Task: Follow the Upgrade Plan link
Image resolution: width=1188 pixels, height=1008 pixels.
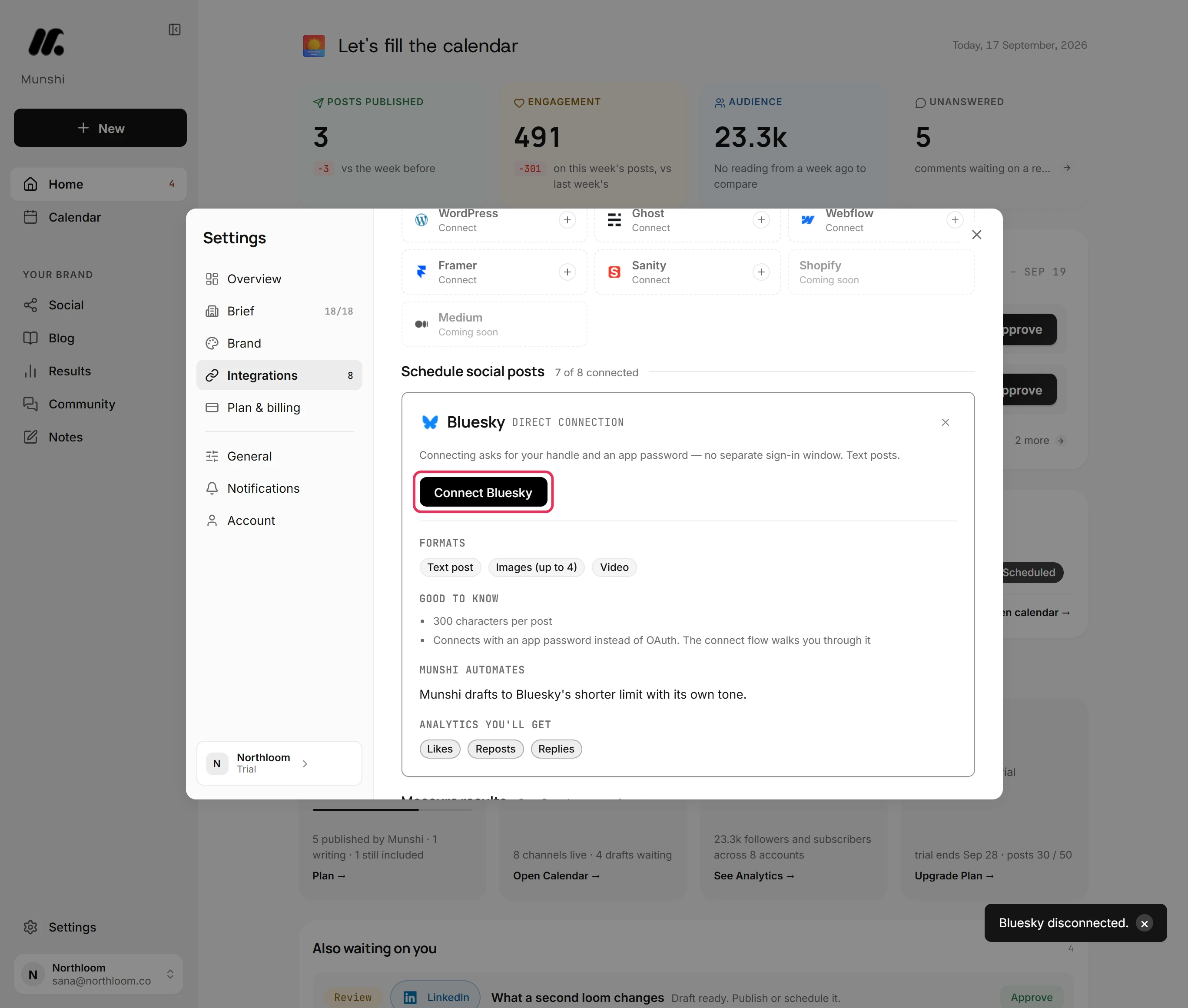Action: (x=954, y=875)
